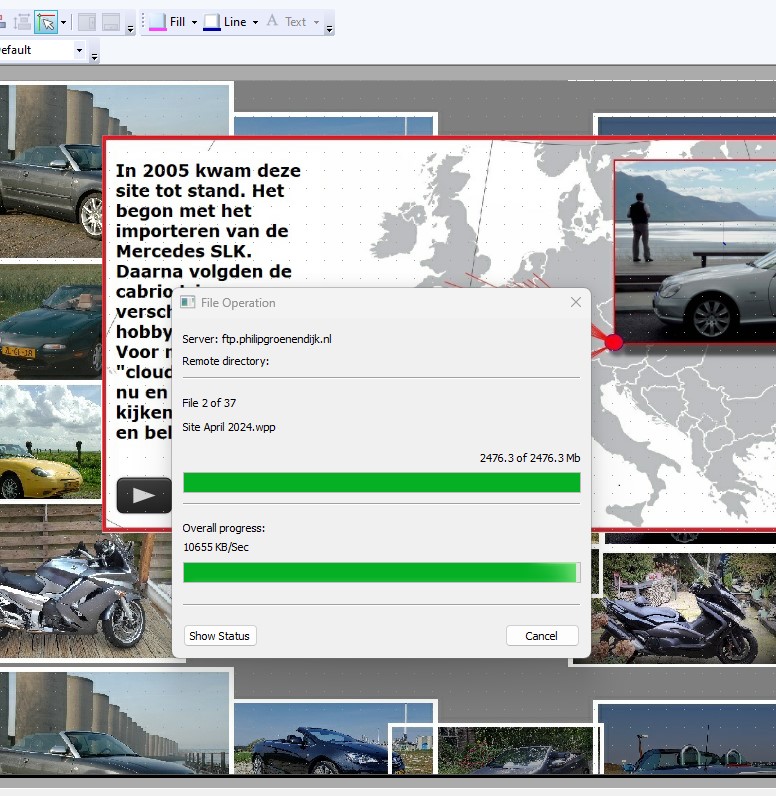Open the snap tool dropdown arrow
The width and height of the screenshot is (776, 796).
(x=63, y=22)
